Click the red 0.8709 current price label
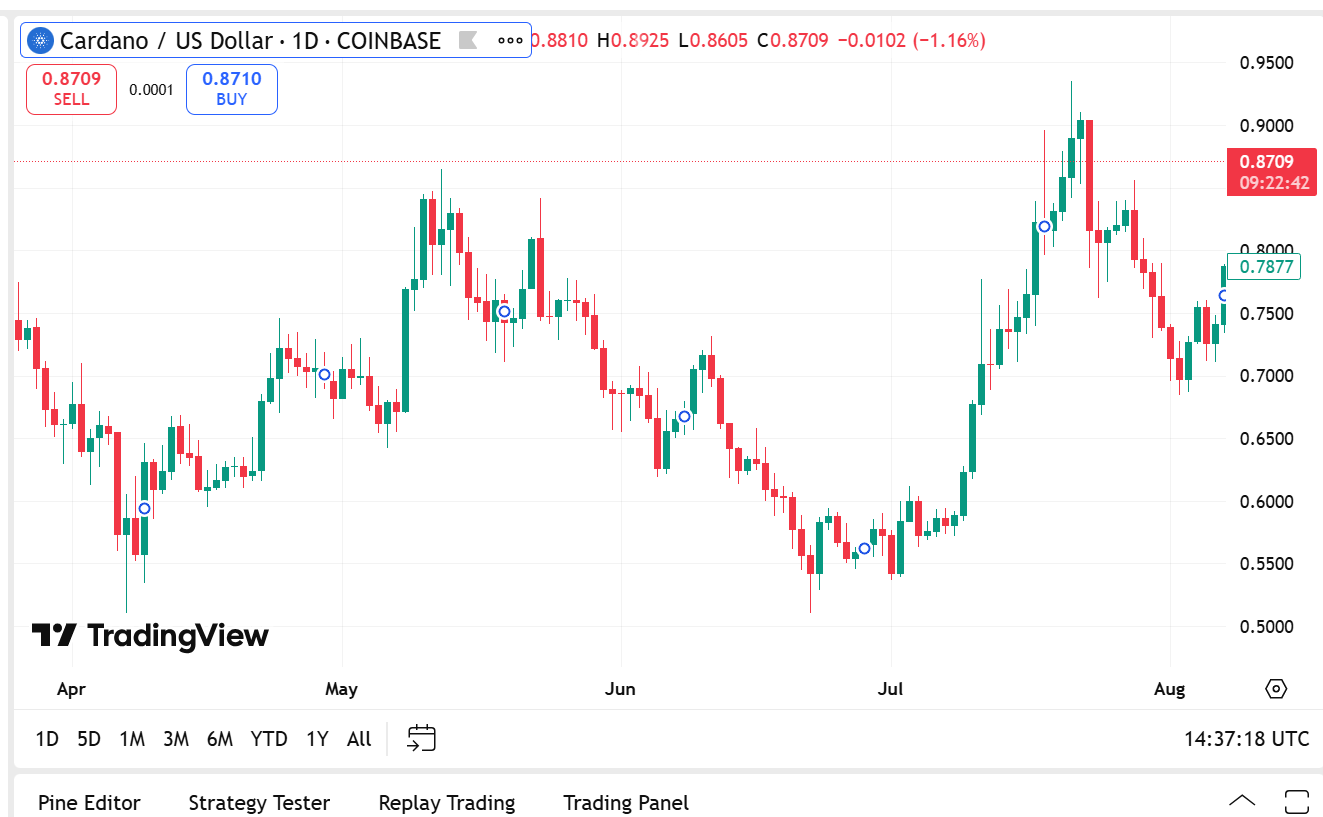This screenshot has width=1323, height=817. click(x=1271, y=171)
